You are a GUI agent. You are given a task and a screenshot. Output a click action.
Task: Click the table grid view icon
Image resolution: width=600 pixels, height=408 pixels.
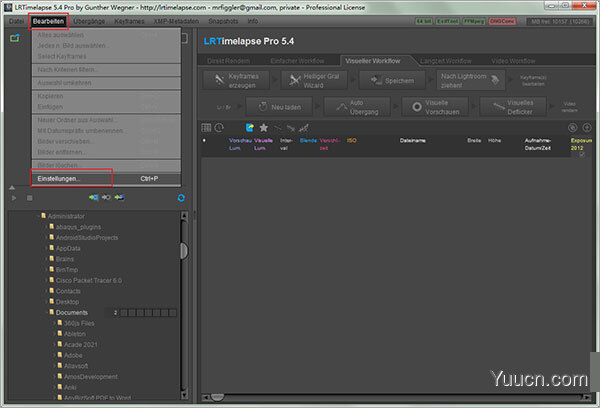206,128
